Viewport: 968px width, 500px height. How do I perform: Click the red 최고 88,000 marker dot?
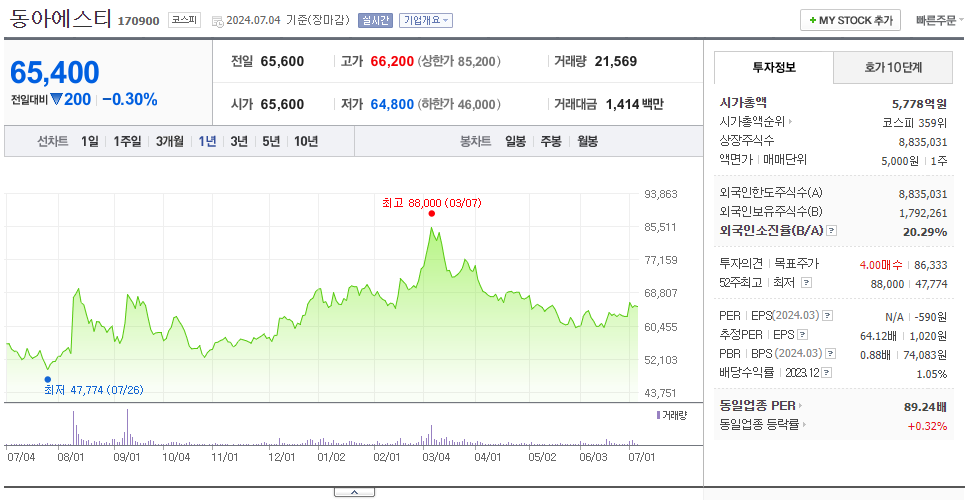tap(432, 214)
